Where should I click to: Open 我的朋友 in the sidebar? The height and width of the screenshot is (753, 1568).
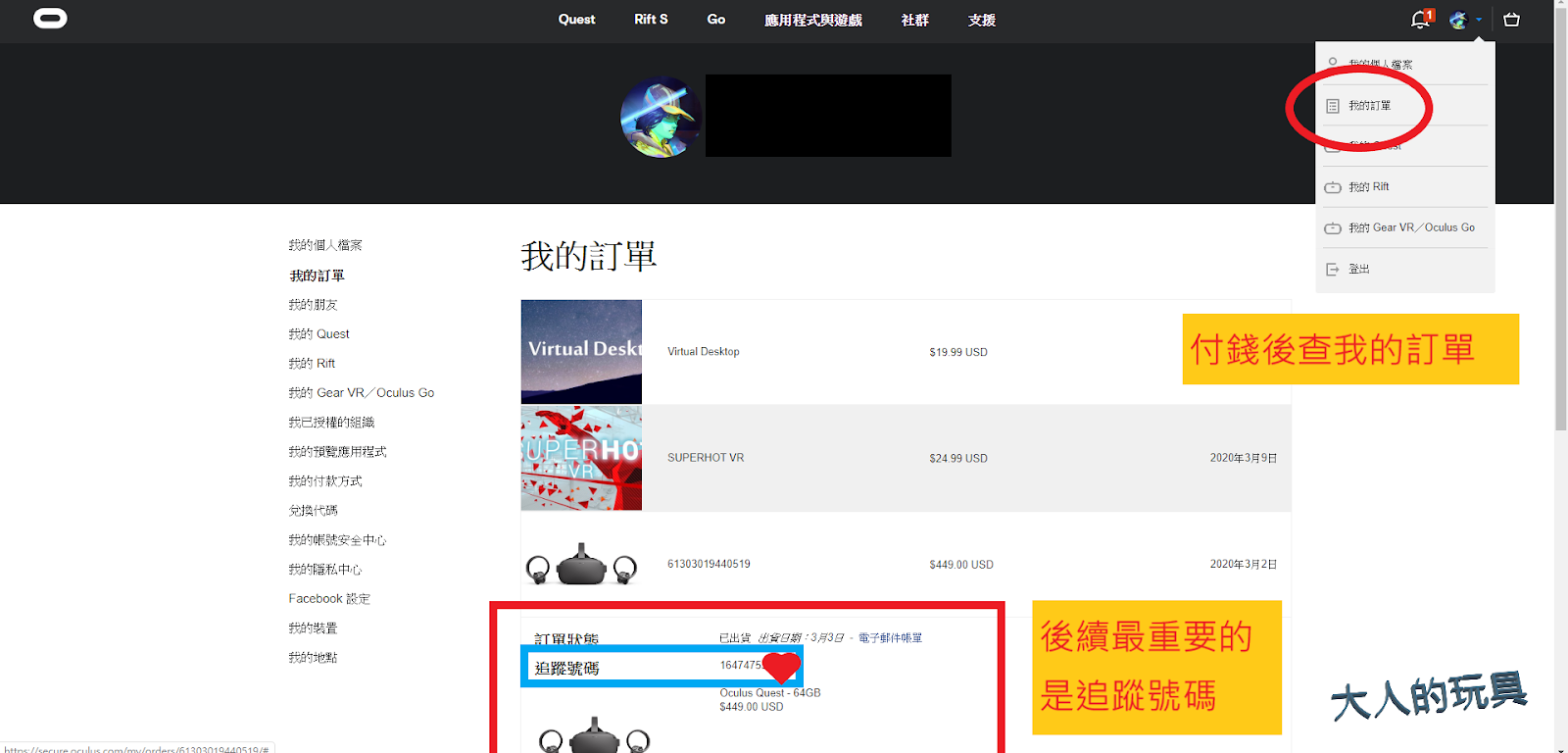(313, 305)
